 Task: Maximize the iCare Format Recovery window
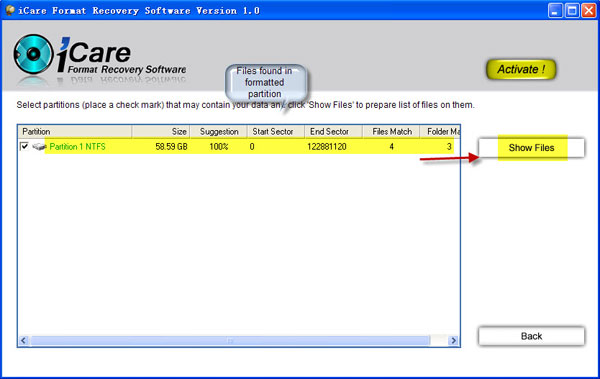point(572,10)
